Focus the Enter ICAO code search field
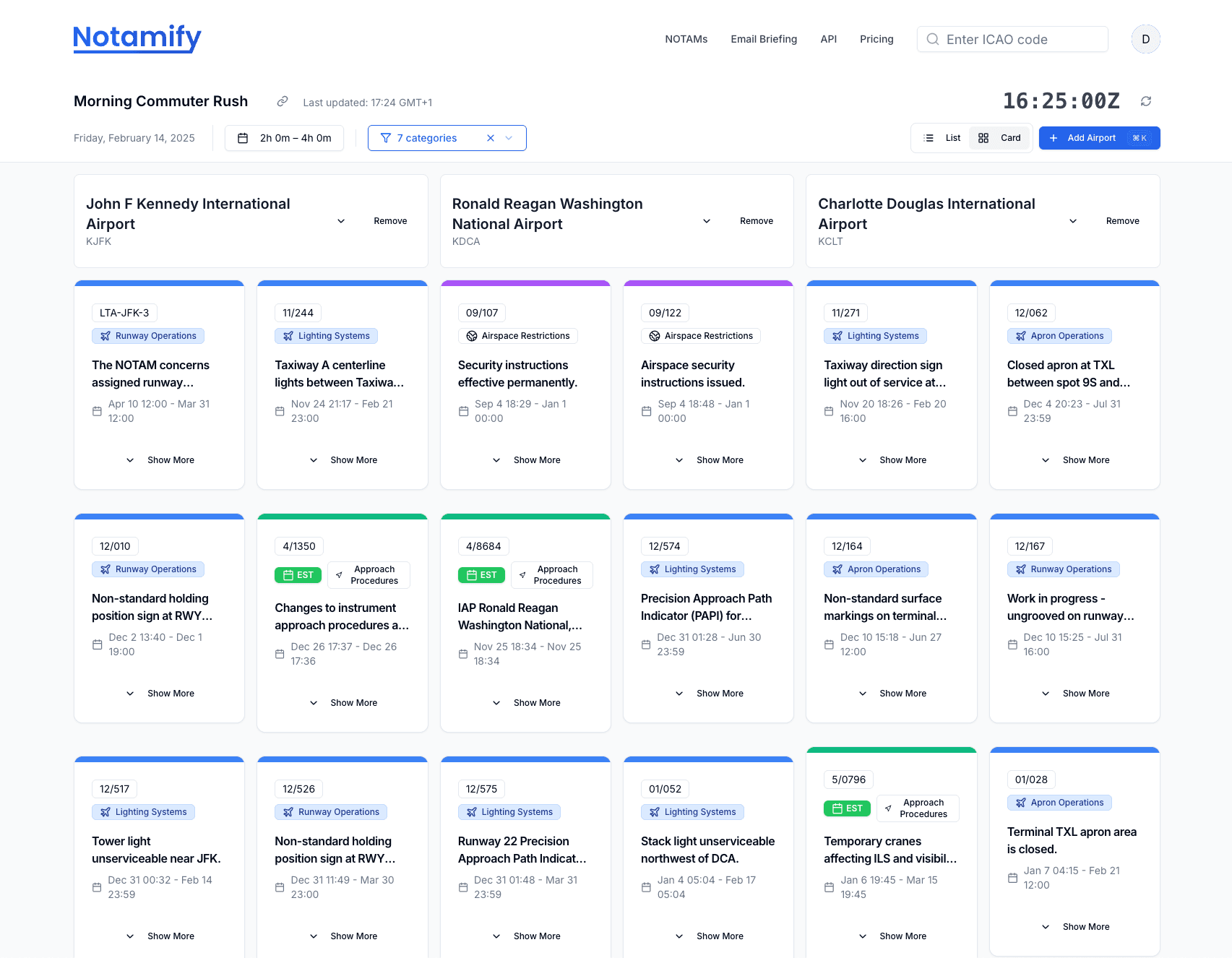The image size is (1232, 958). point(1012,39)
